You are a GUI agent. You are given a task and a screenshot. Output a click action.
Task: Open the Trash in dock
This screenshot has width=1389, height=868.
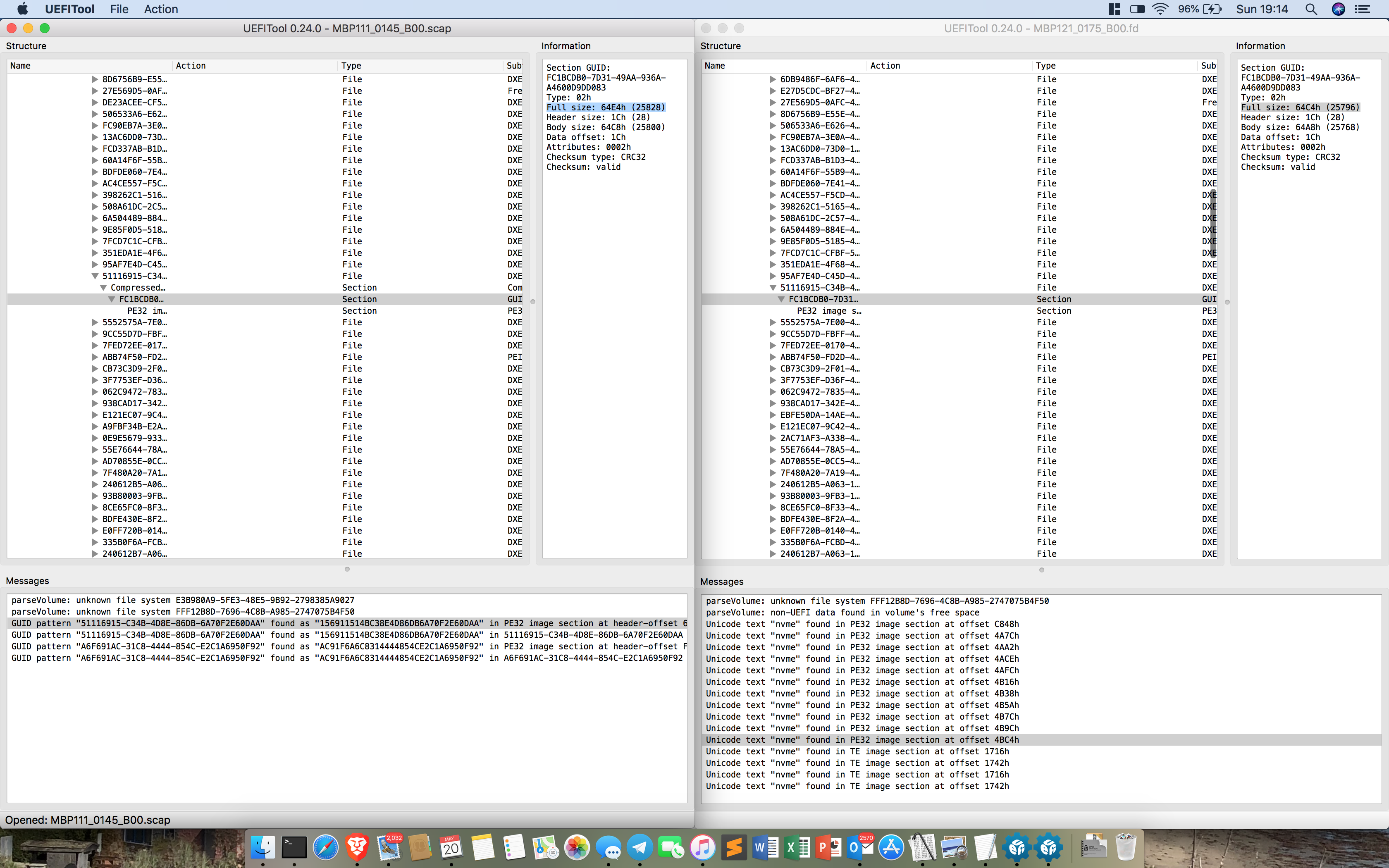click(1126, 847)
